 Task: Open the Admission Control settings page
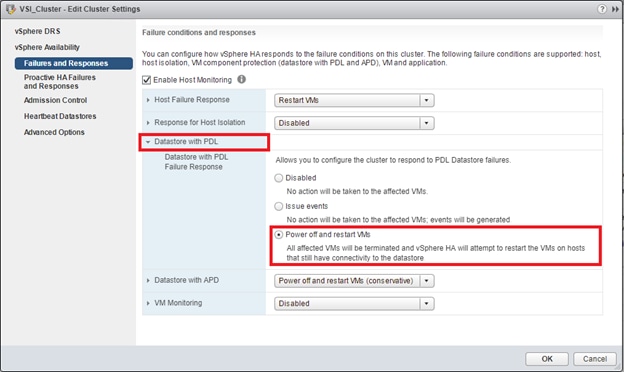55,100
